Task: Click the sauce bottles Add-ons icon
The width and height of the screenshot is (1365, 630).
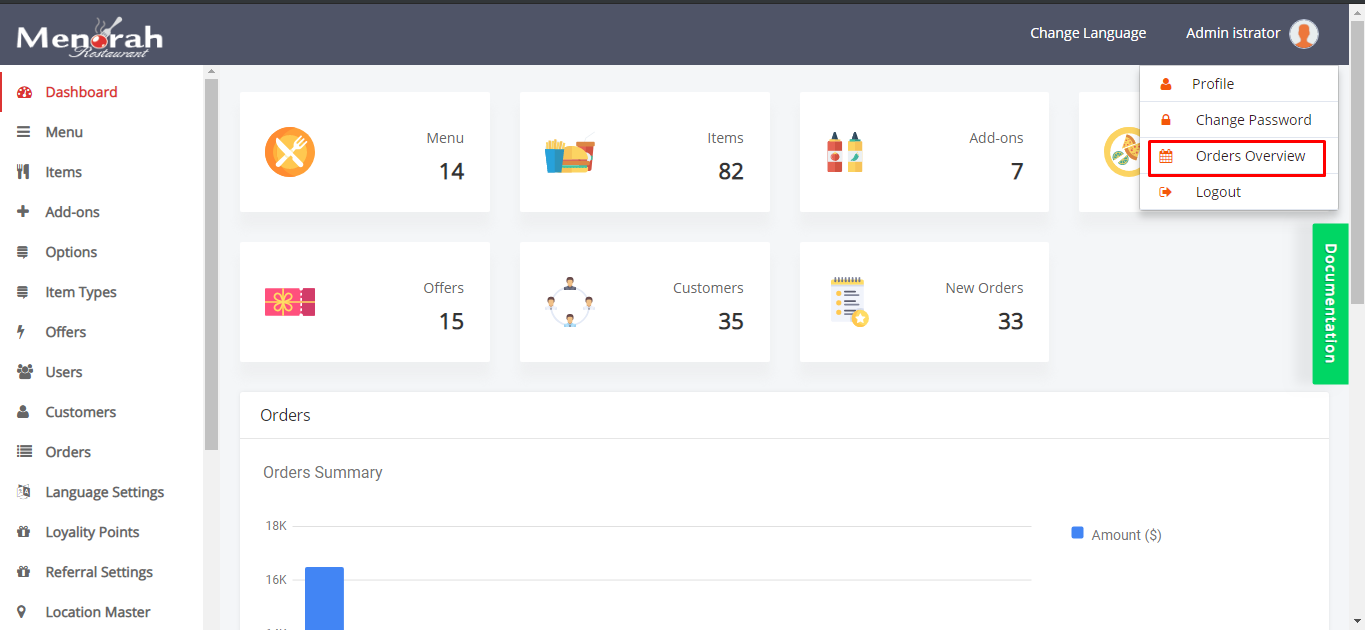Action: tap(845, 152)
